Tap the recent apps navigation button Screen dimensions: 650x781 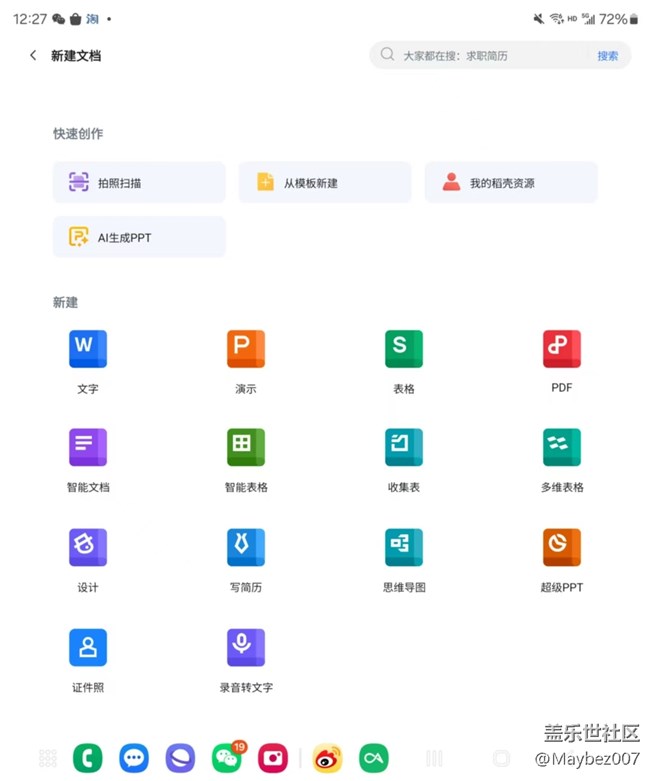(434, 759)
